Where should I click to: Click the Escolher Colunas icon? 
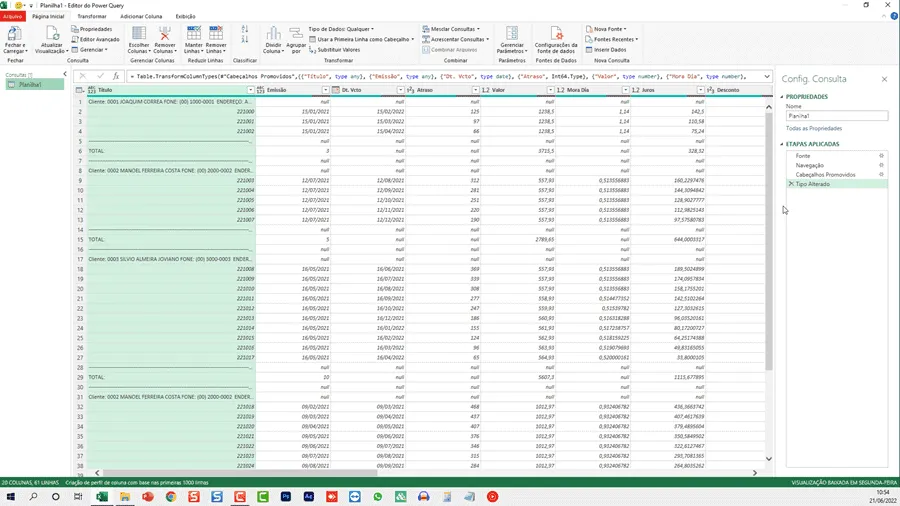pyautogui.click(x=138, y=33)
